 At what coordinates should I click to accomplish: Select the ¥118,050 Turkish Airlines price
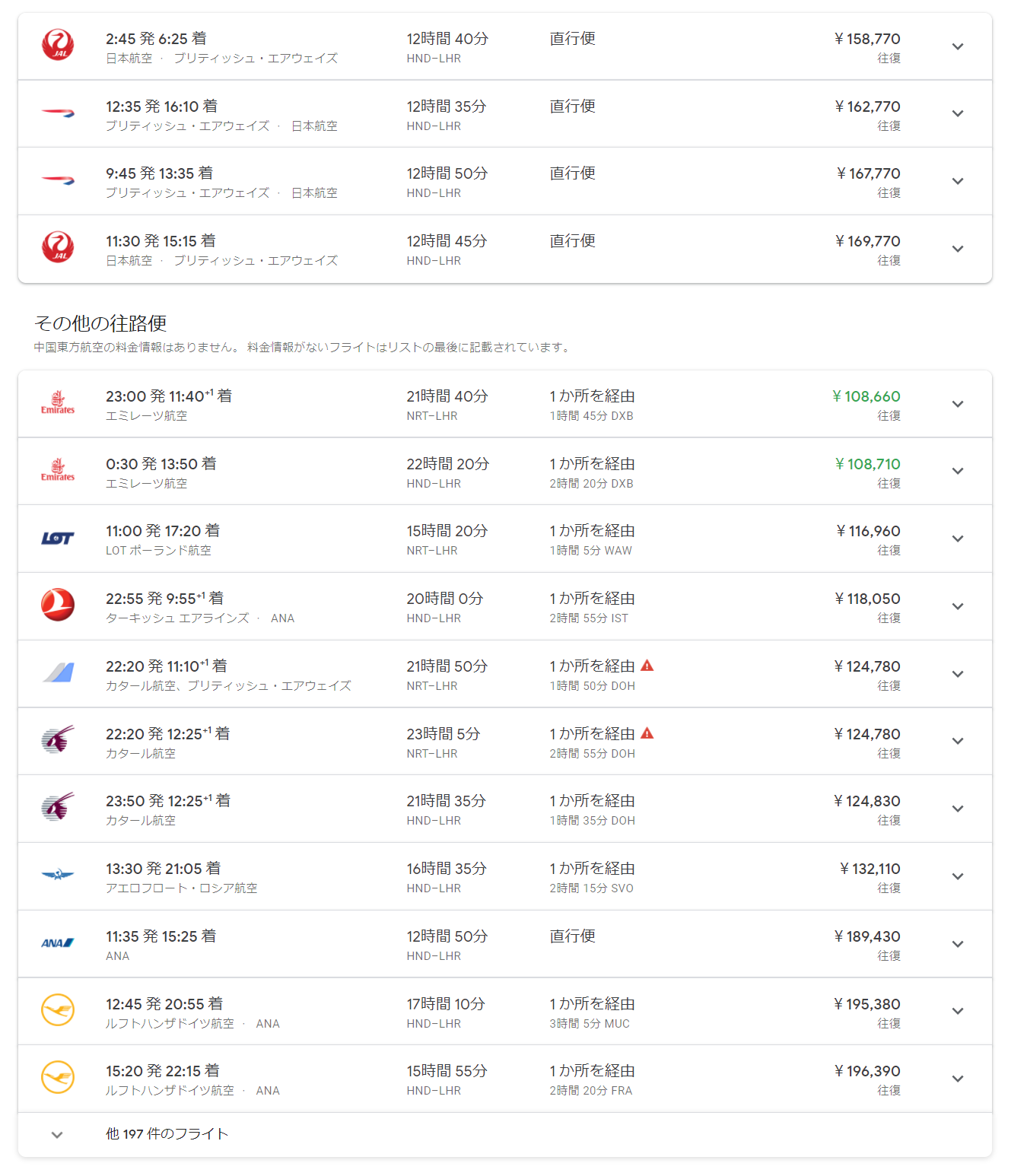(867, 599)
